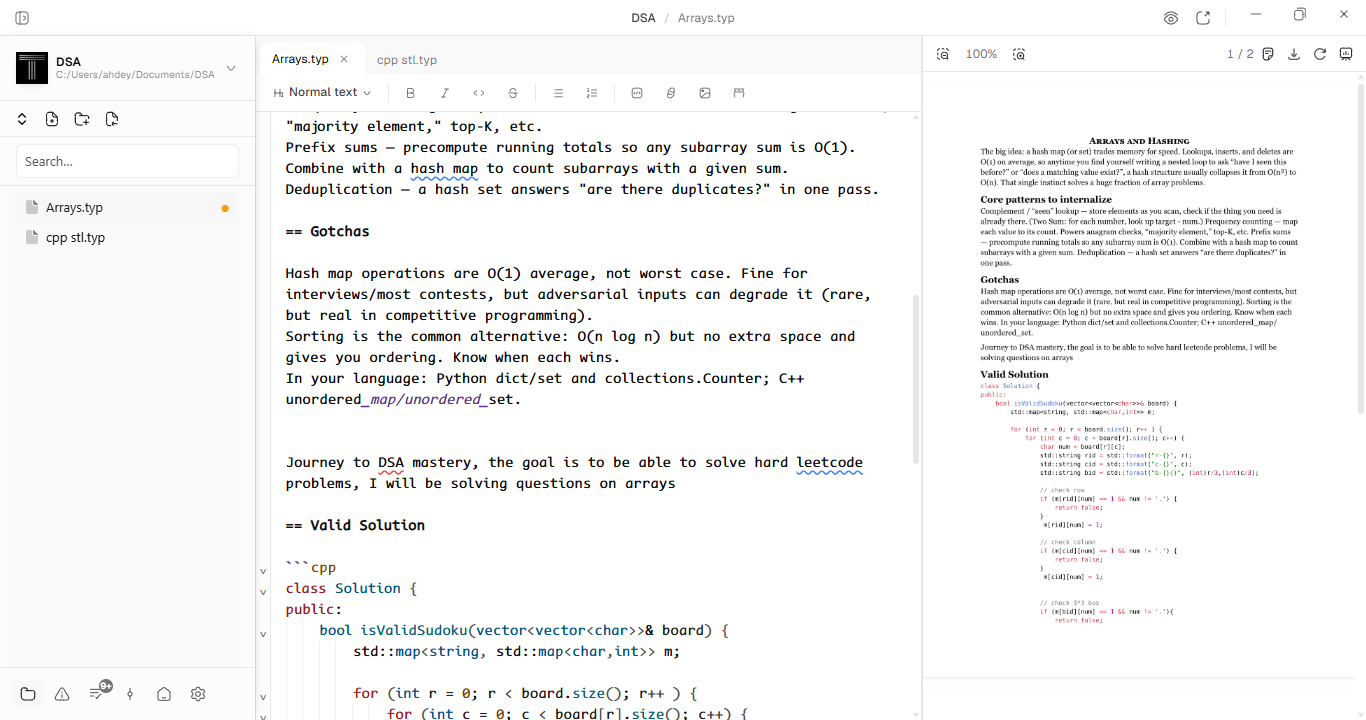Click the underlined 'hash map' text
This screenshot has height=720, width=1366.
[x=444, y=168]
